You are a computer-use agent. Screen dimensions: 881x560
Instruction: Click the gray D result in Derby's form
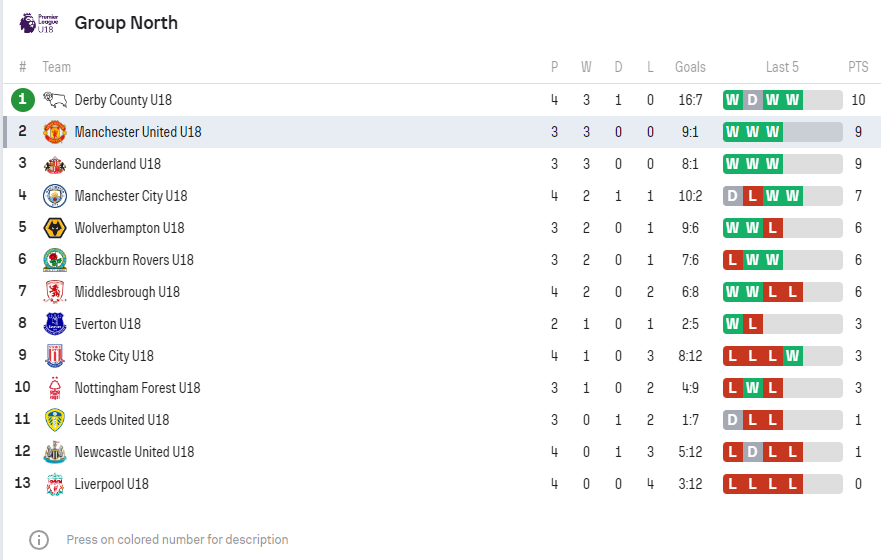click(752, 100)
